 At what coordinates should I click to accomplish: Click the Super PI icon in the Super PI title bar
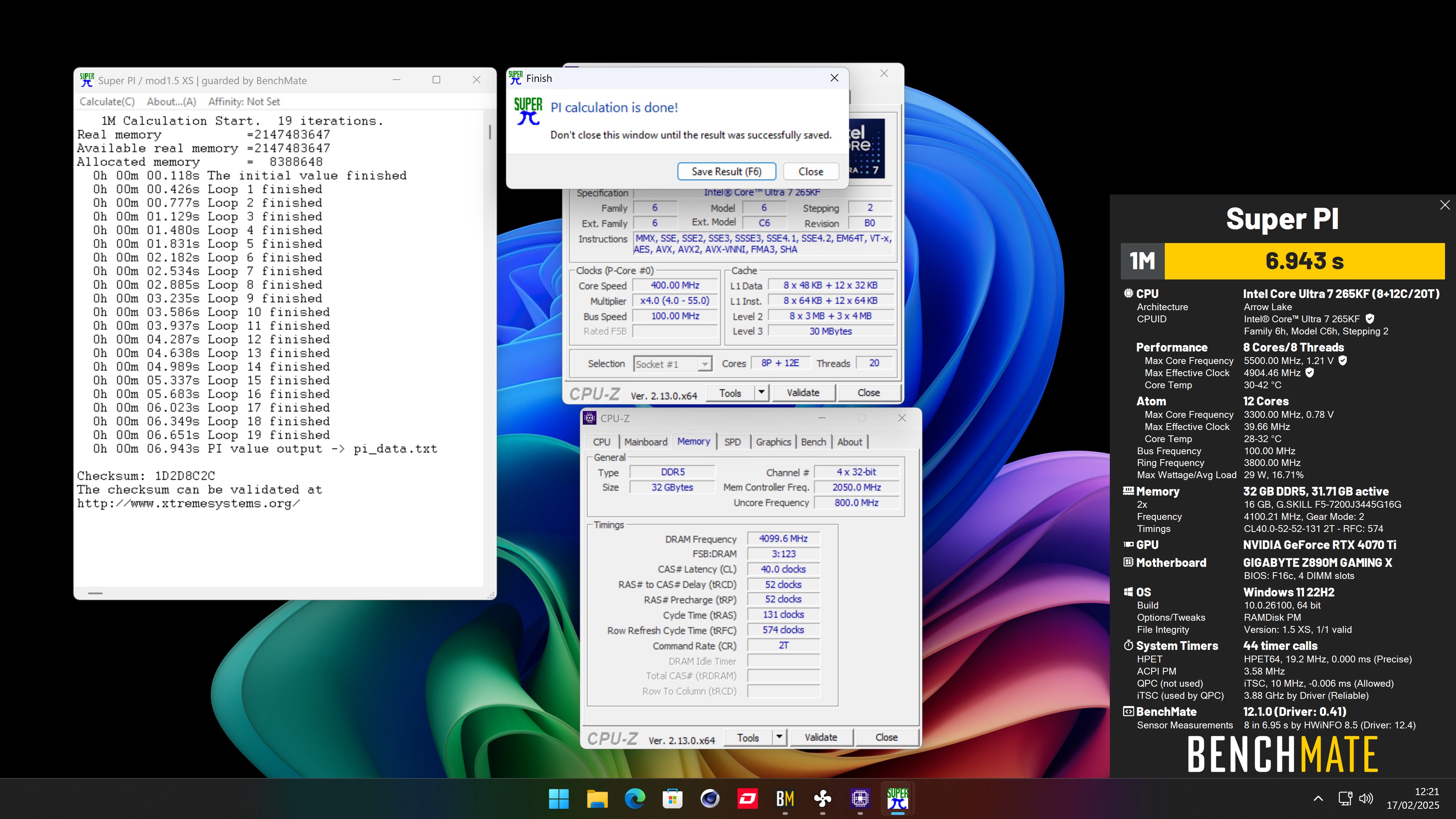(x=86, y=80)
